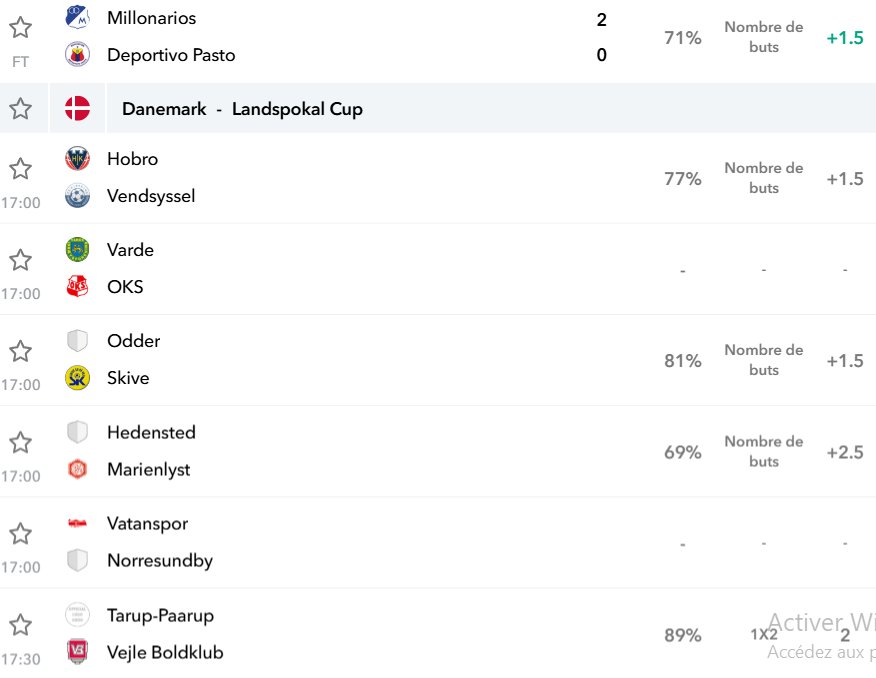Screen dimensions: 876x678
Task: Toggle favorite star for Hobro vs Vendsyssel
Action: [21, 169]
